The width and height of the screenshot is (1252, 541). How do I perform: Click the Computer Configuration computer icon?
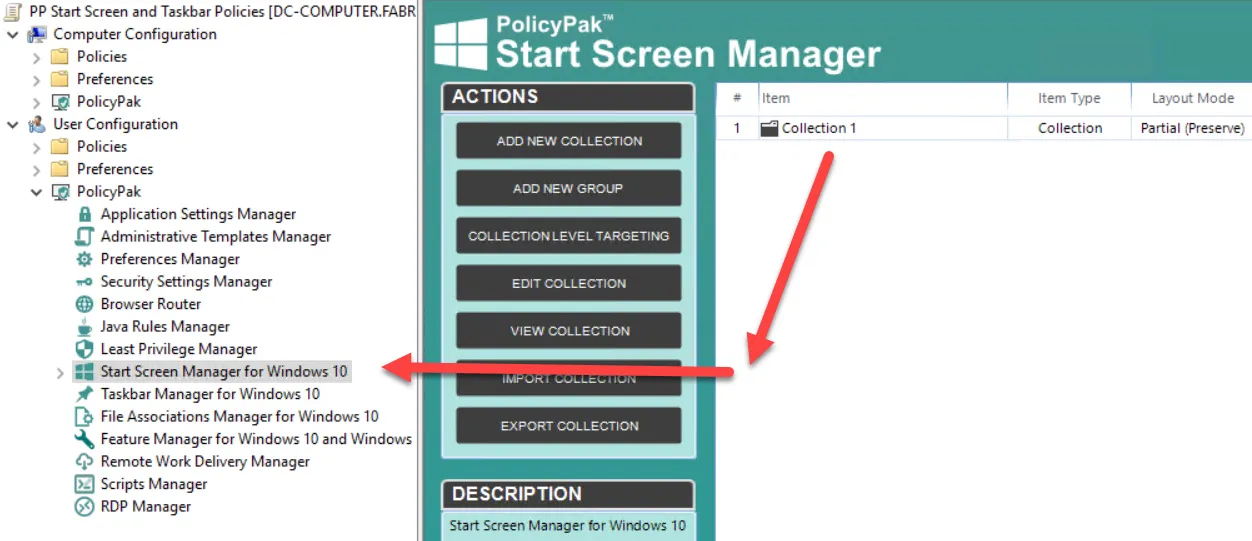click(x=37, y=34)
